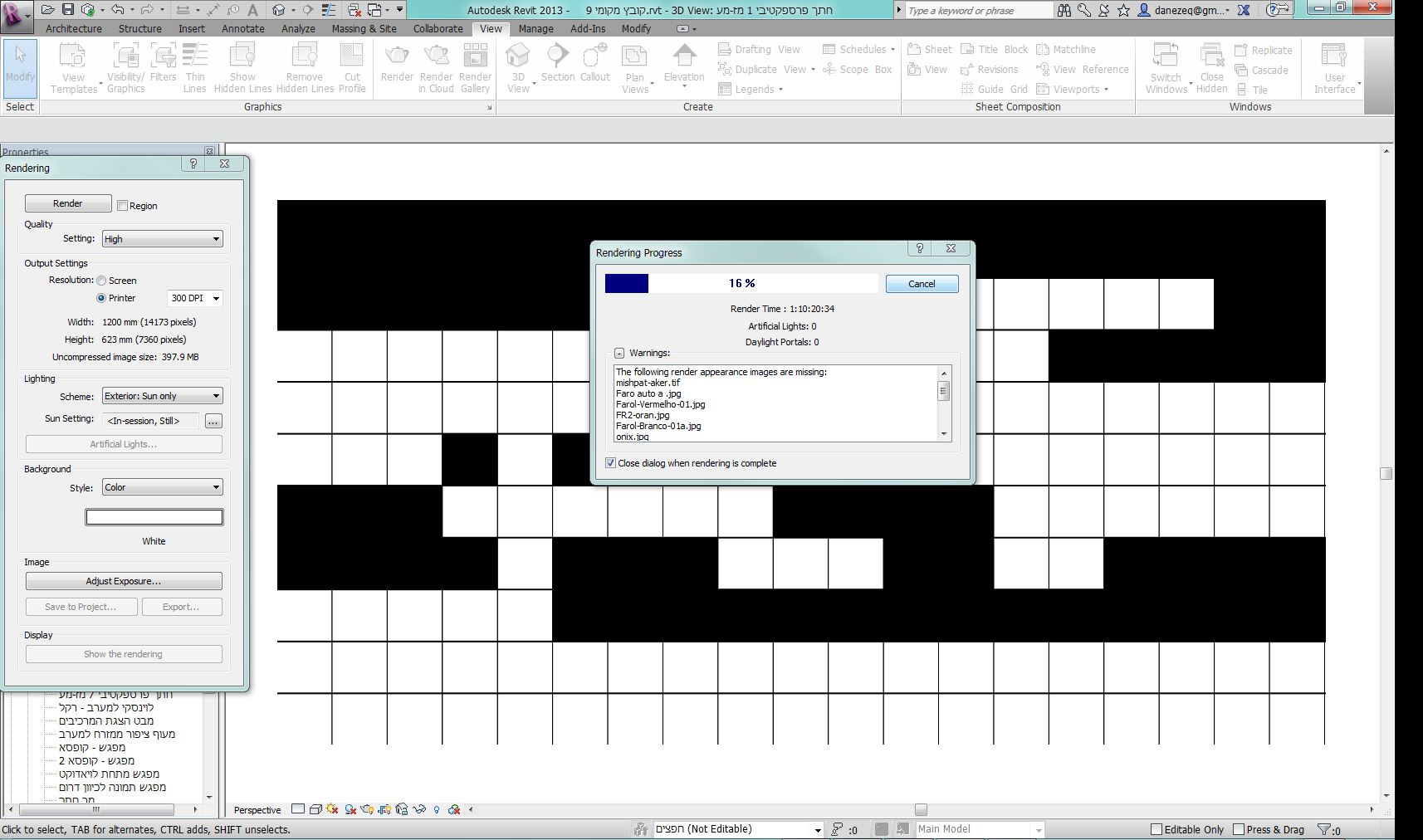The width and height of the screenshot is (1423, 840).
Task: Toggle Thin Lines in the ribbon
Action: [x=195, y=67]
